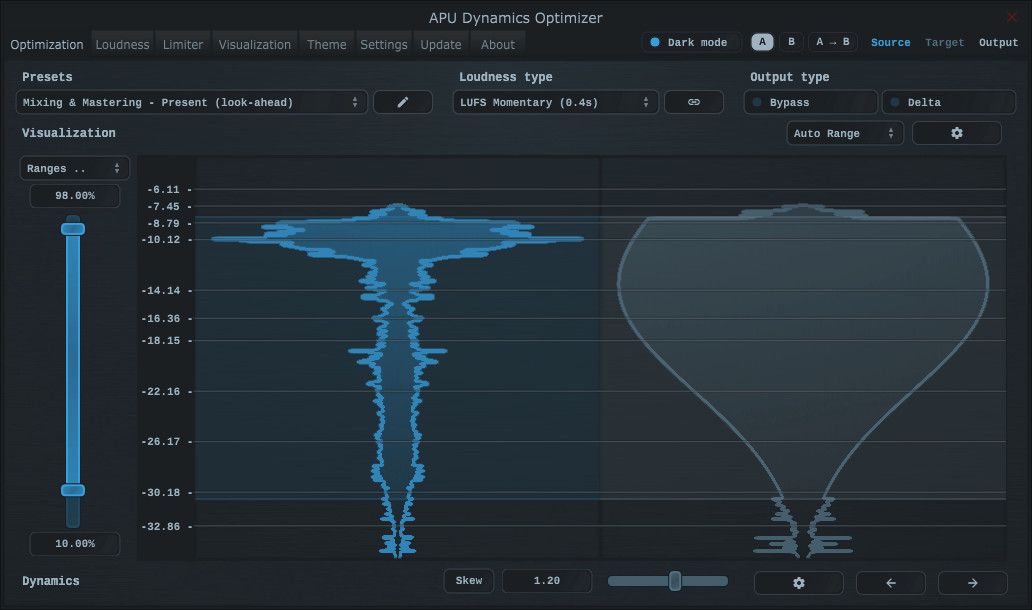Open the Presets dropdown

coord(191,102)
